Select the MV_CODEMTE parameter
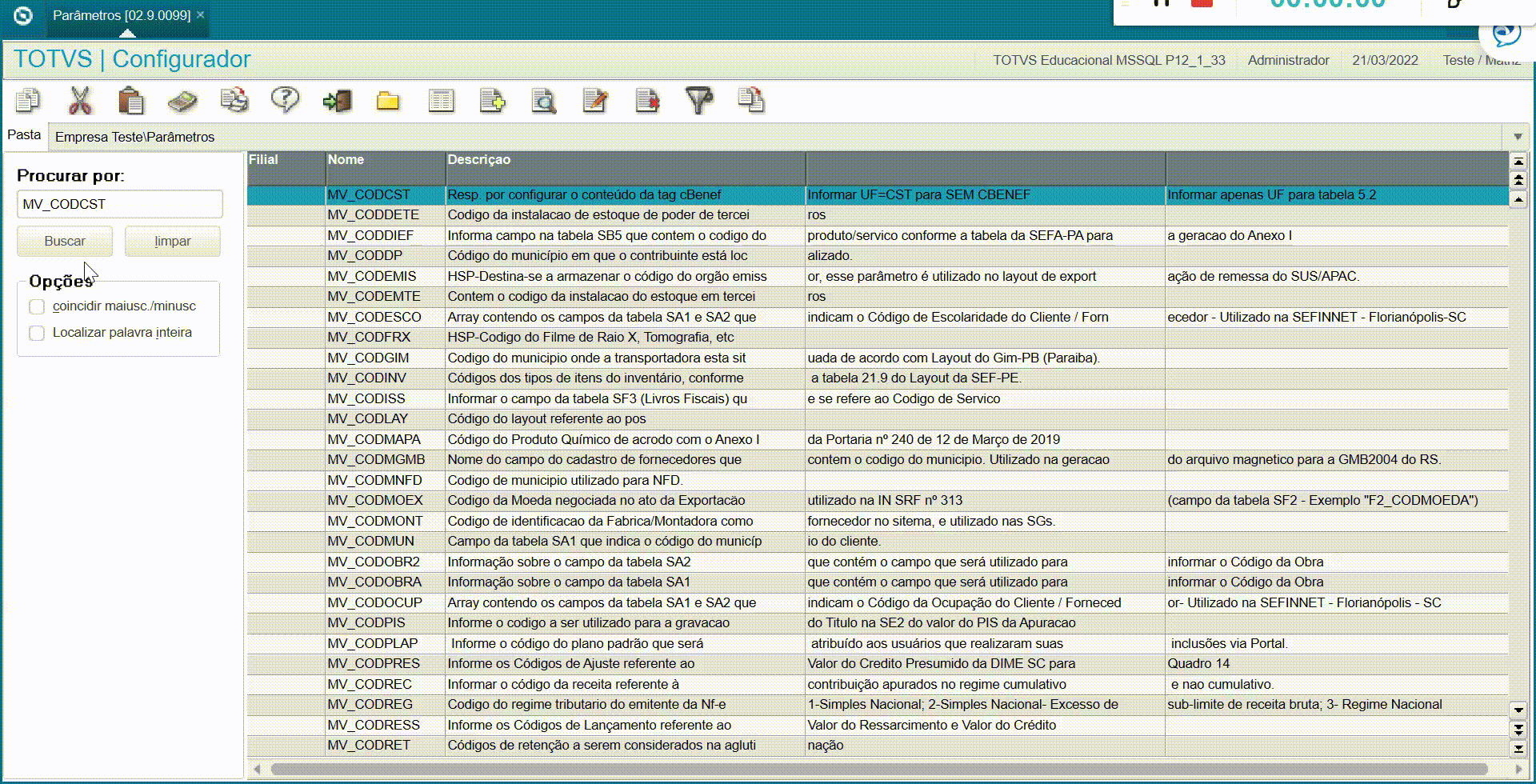This screenshot has width=1536, height=784. pos(878,297)
